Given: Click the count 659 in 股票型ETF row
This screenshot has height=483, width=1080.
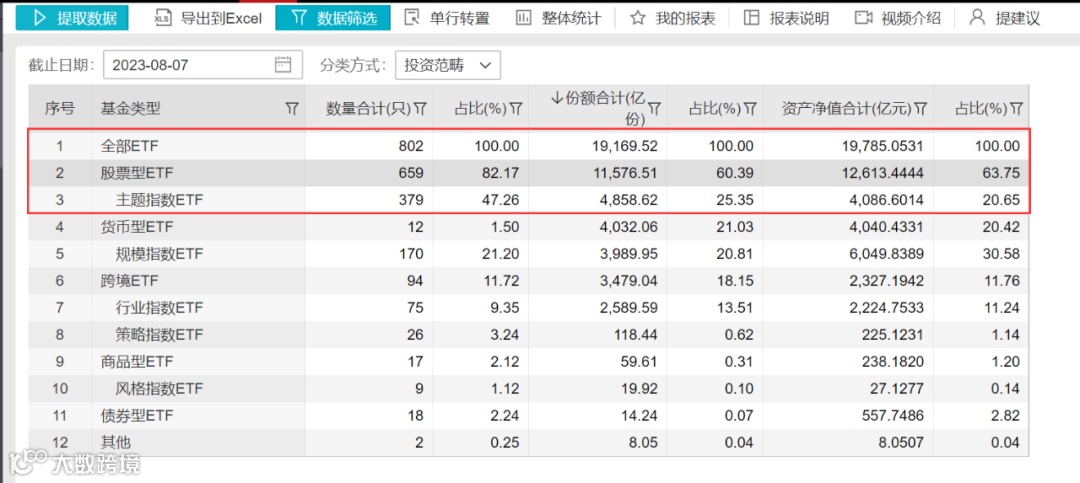Looking at the screenshot, I should [x=411, y=173].
